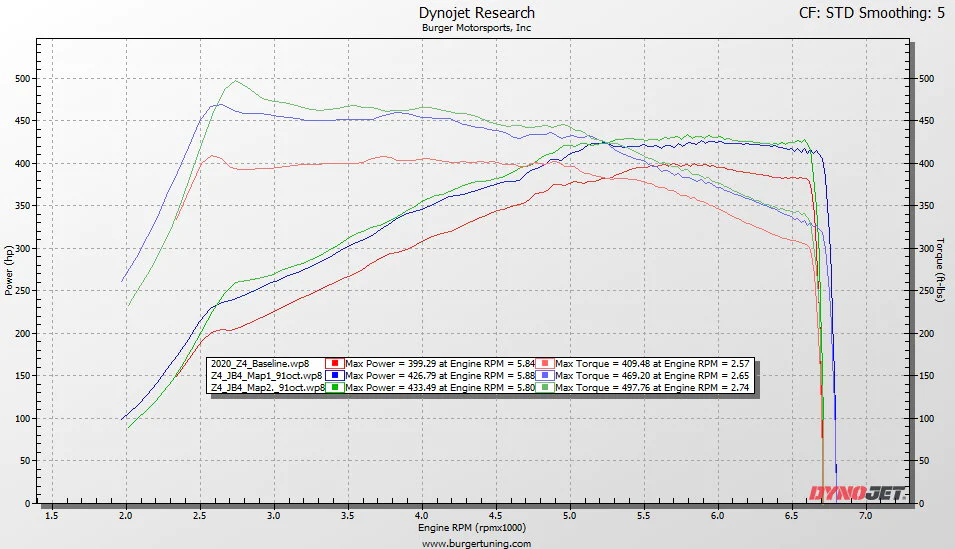Click the 7.0 tick label on the RPM axis
This screenshot has height=549, width=955.
865,515
